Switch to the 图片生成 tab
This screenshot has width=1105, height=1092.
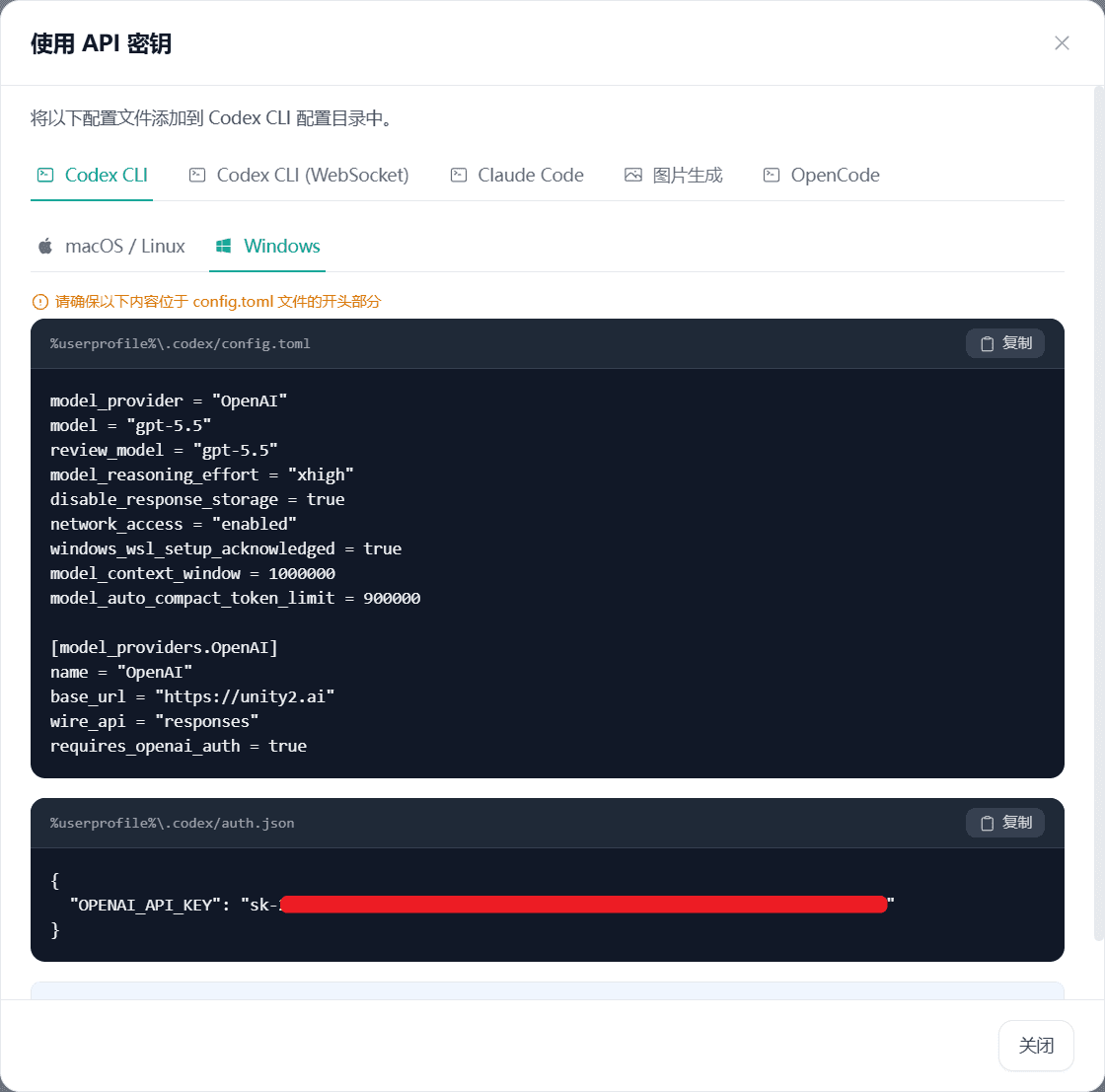click(x=673, y=175)
